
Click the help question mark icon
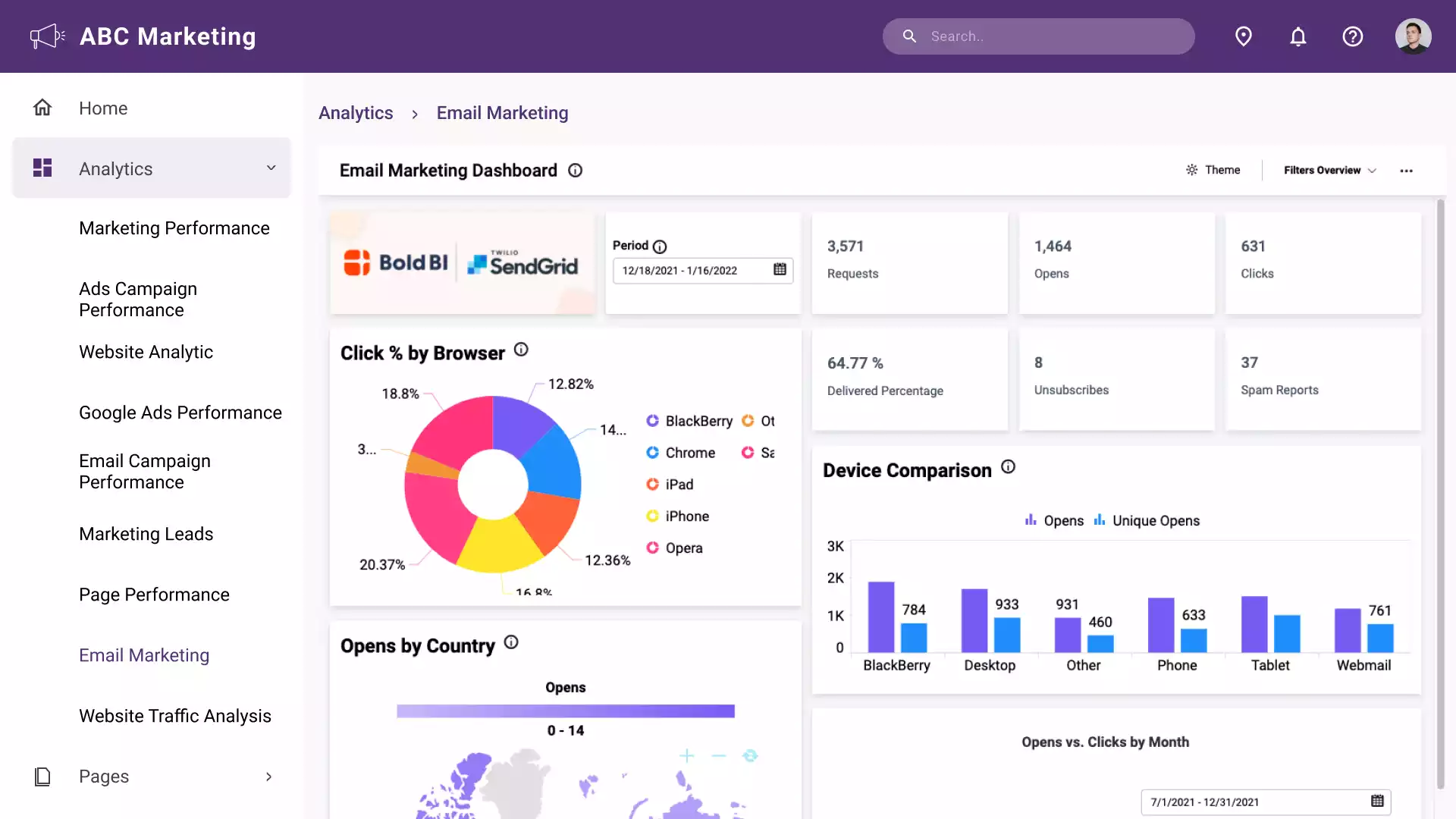pyautogui.click(x=1352, y=36)
